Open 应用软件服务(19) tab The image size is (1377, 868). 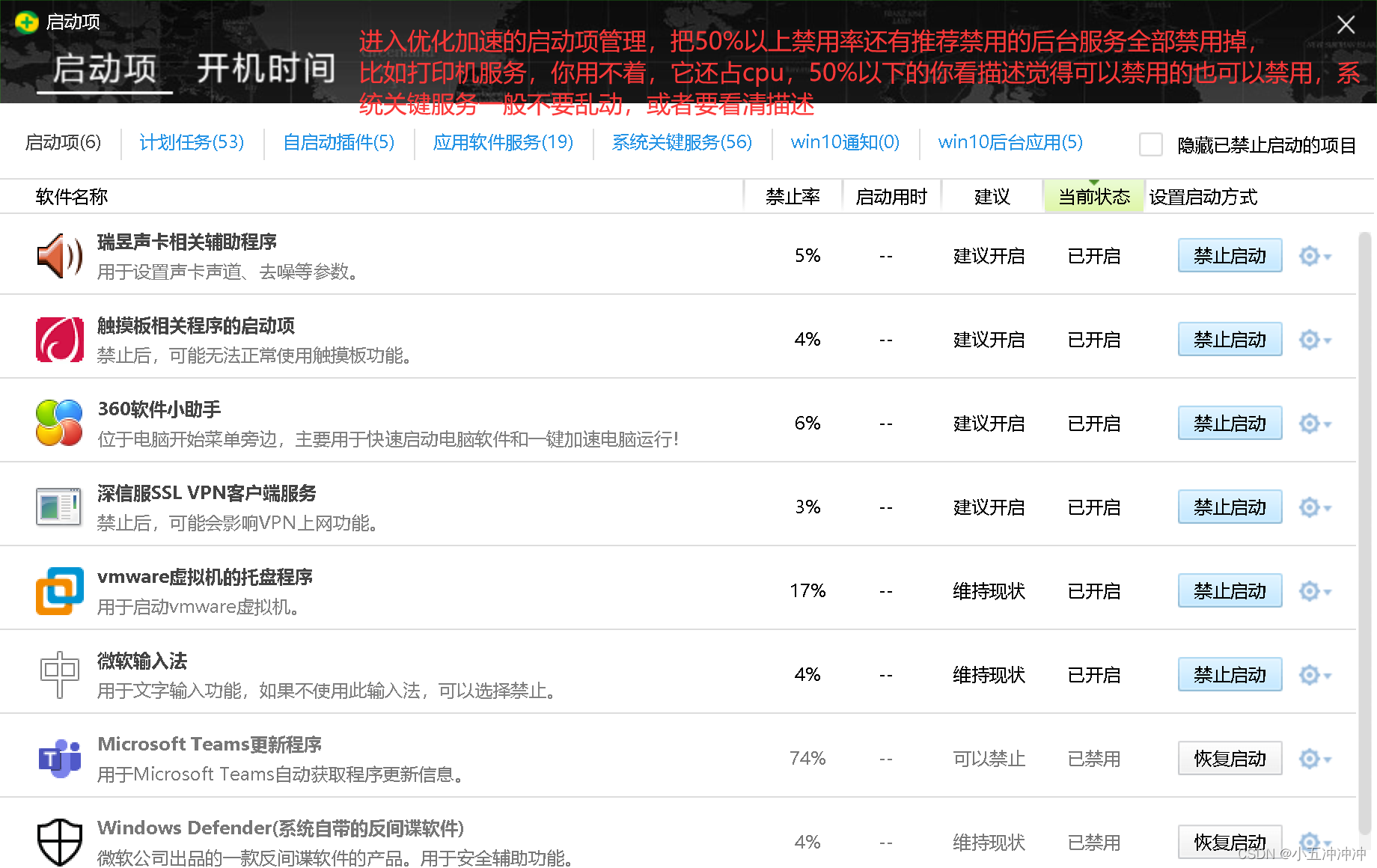pyautogui.click(x=503, y=142)
